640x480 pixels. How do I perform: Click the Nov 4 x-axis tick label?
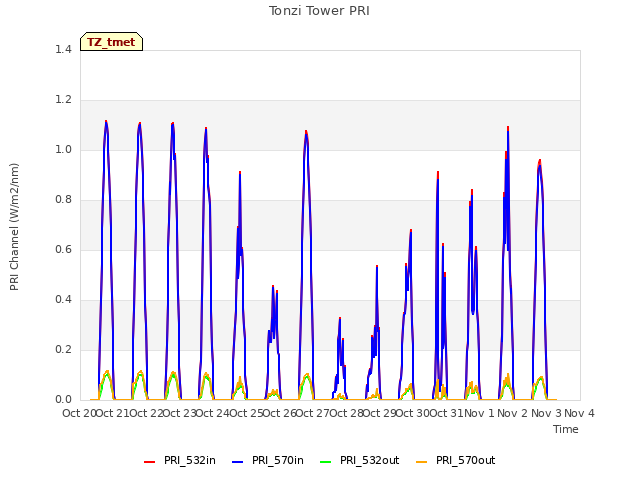(579, 413)
